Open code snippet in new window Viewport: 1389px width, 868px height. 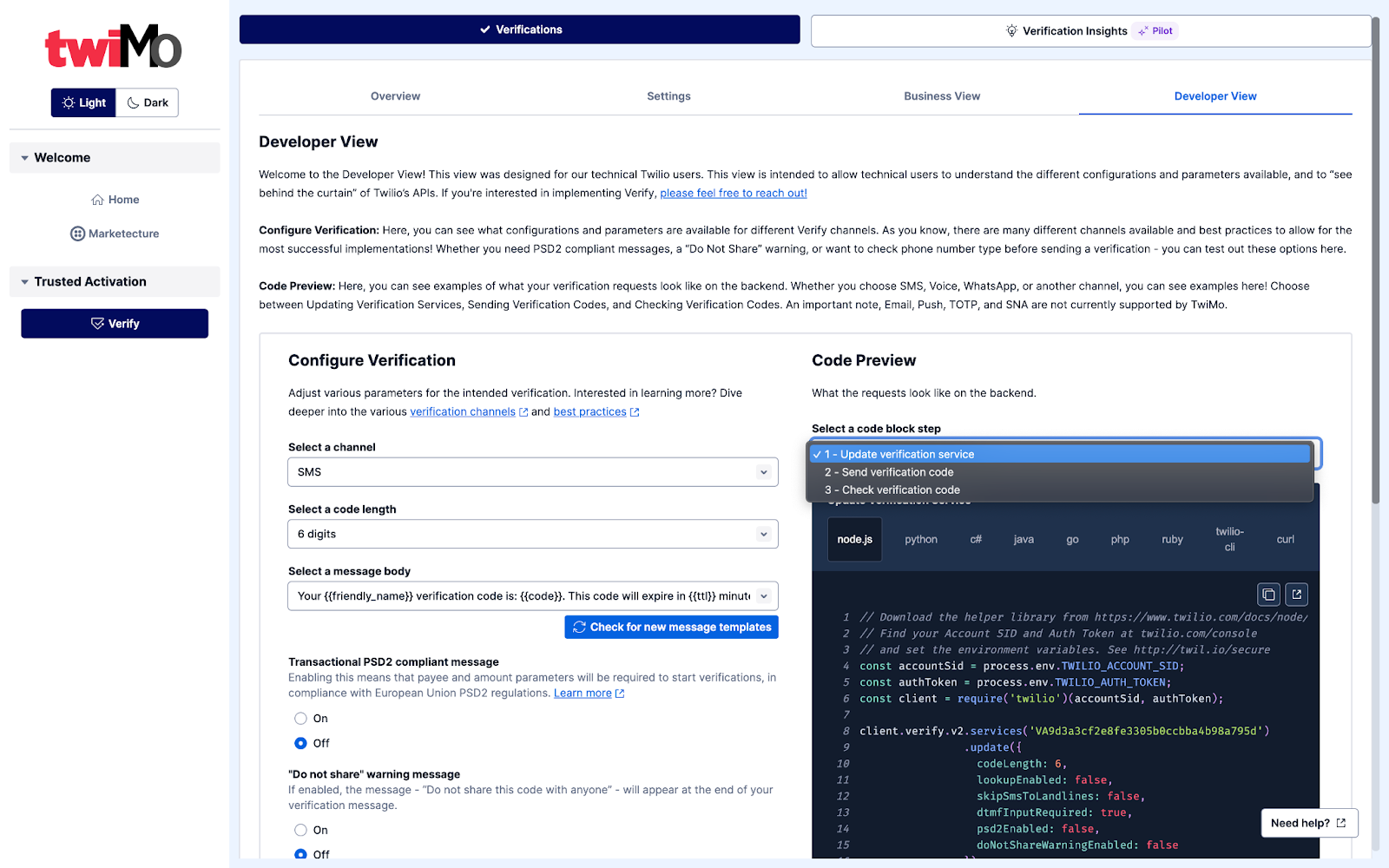coord(1297,595)
